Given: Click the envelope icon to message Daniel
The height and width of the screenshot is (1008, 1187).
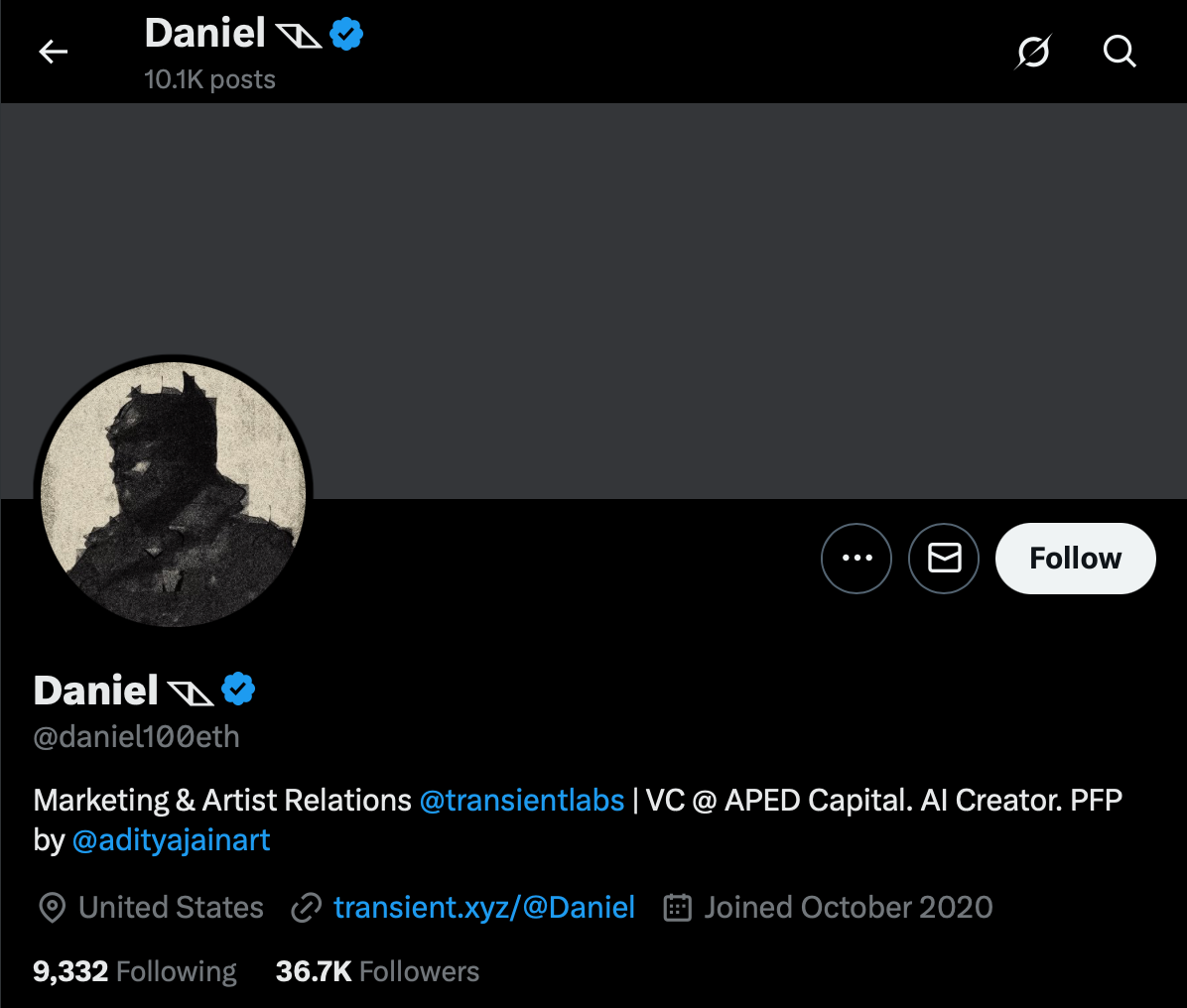Looking at the screenshot, I should click(x=943, y=558).
